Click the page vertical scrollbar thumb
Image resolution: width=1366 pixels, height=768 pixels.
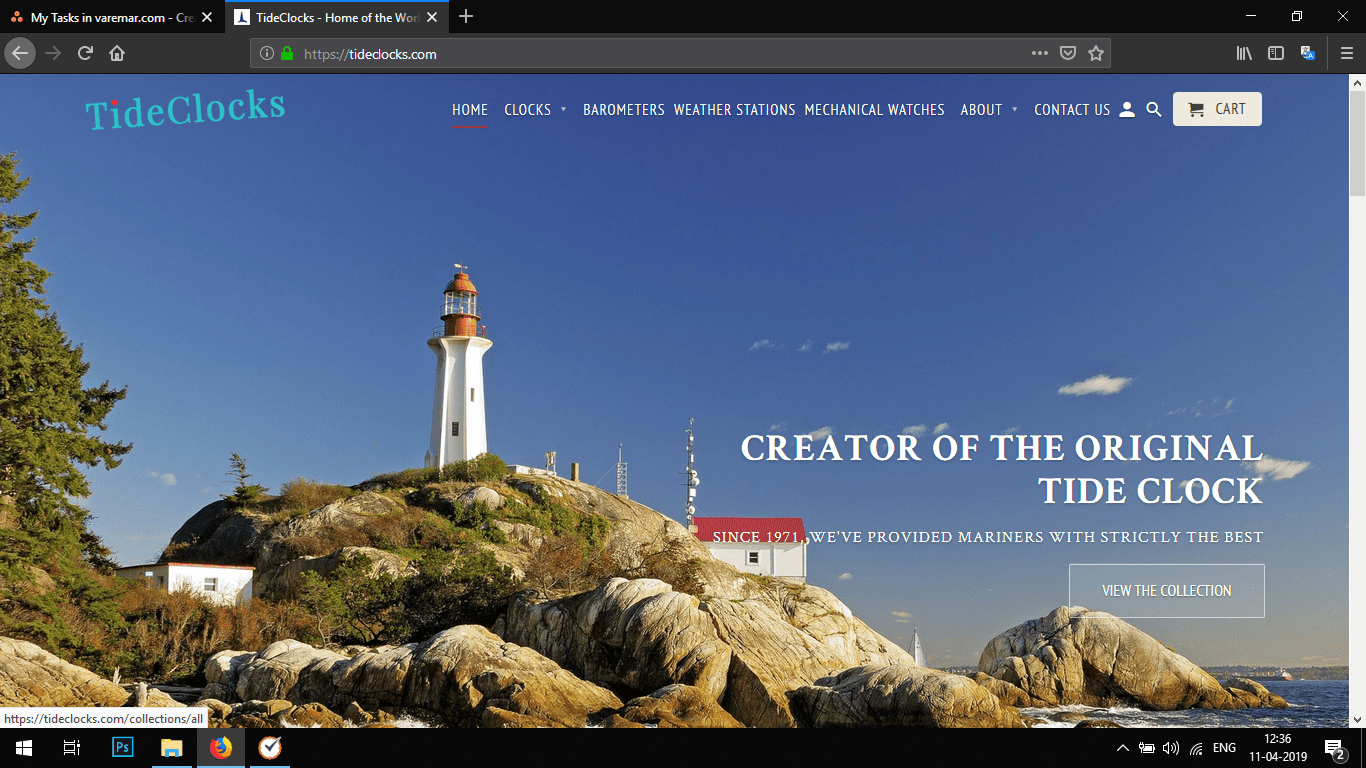point(1357,145)
